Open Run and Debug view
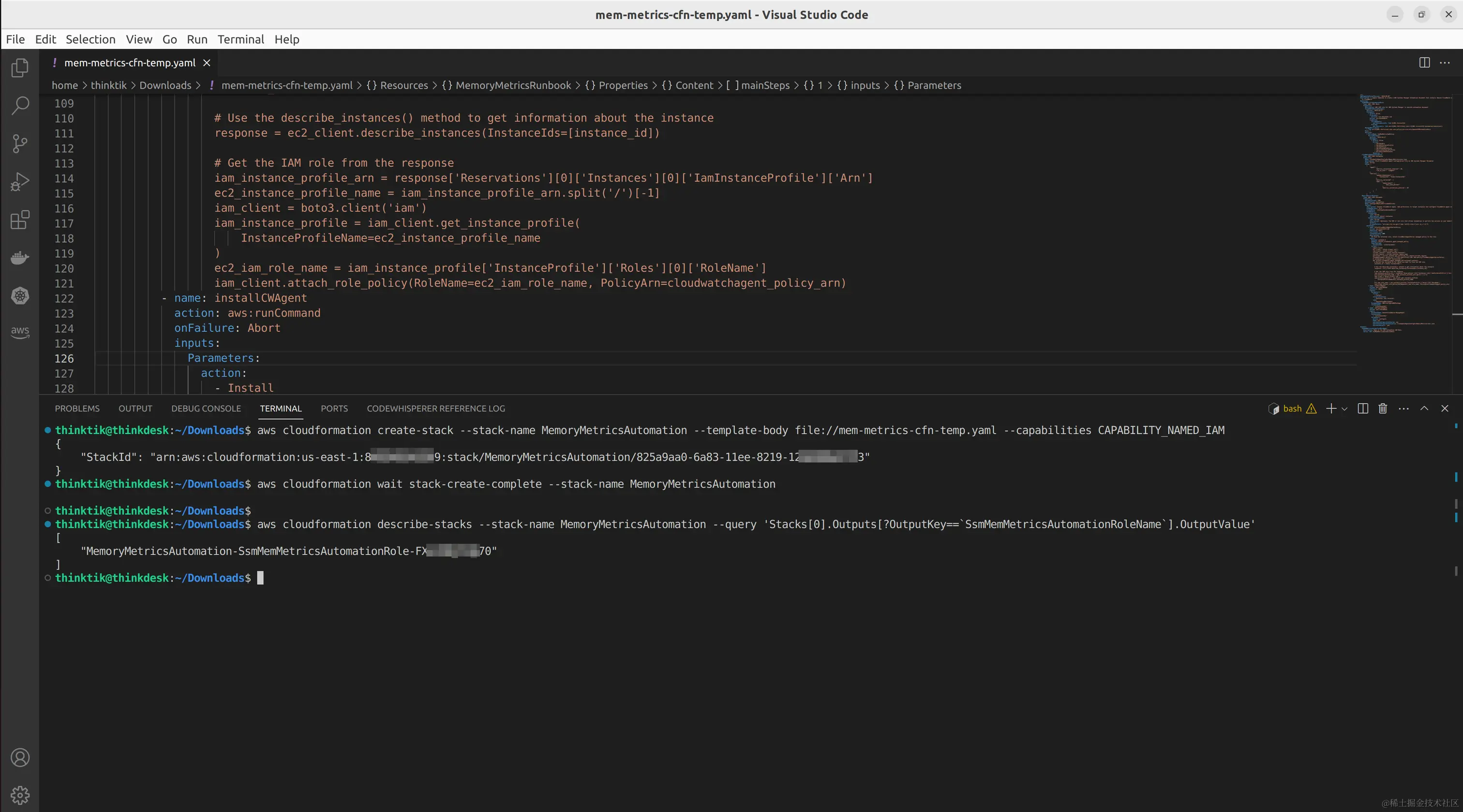This screenshot has width=1463, height=812. coord(20,182)
